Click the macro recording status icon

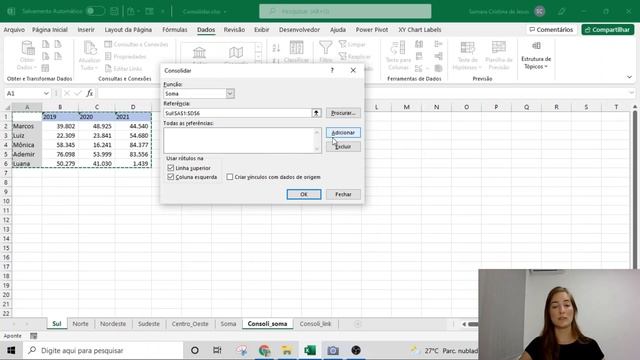(x=33, y=336)
